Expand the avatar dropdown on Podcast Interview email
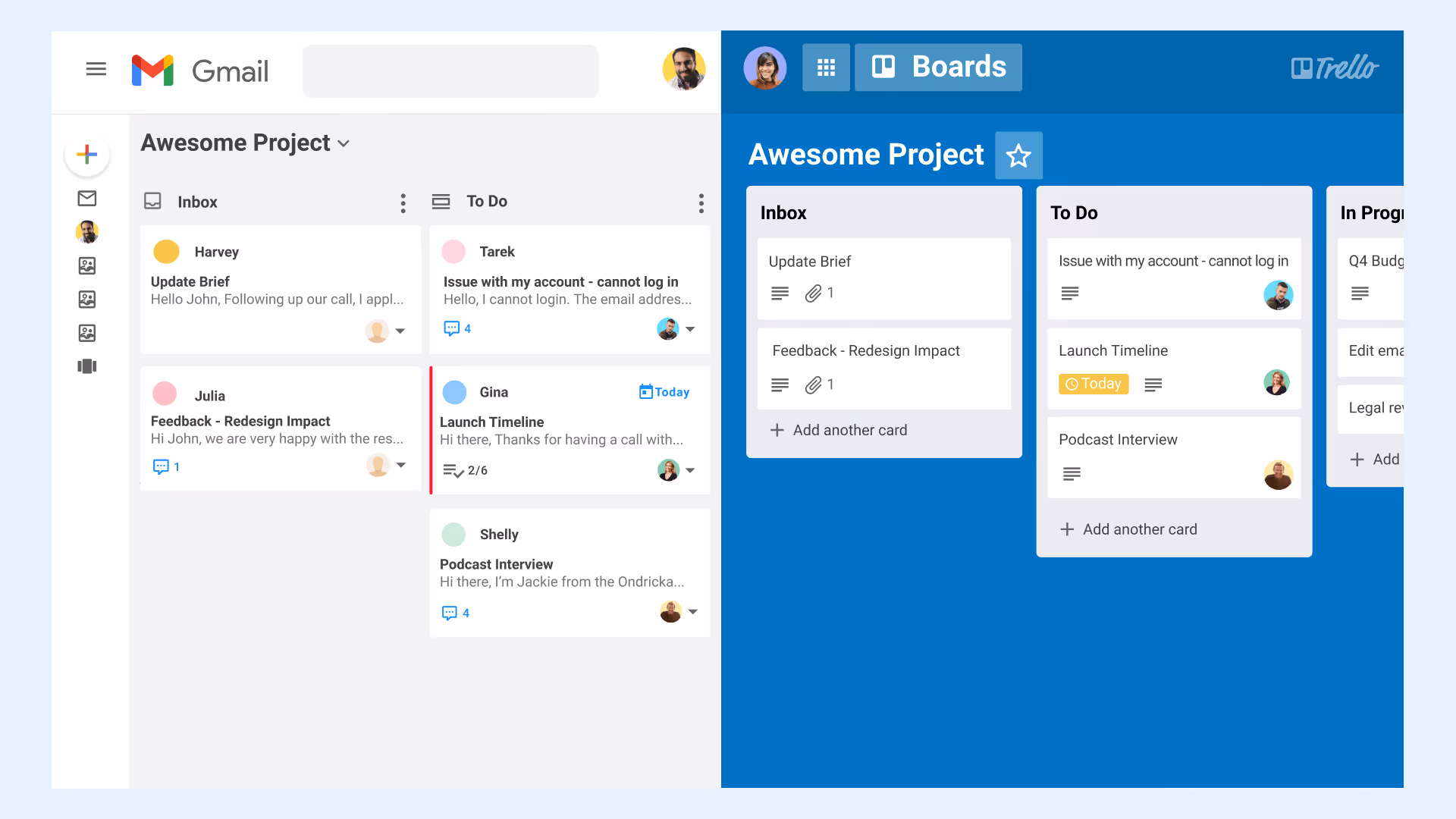The height and width of the screenshot is (819, 1456). coord(694,611)
